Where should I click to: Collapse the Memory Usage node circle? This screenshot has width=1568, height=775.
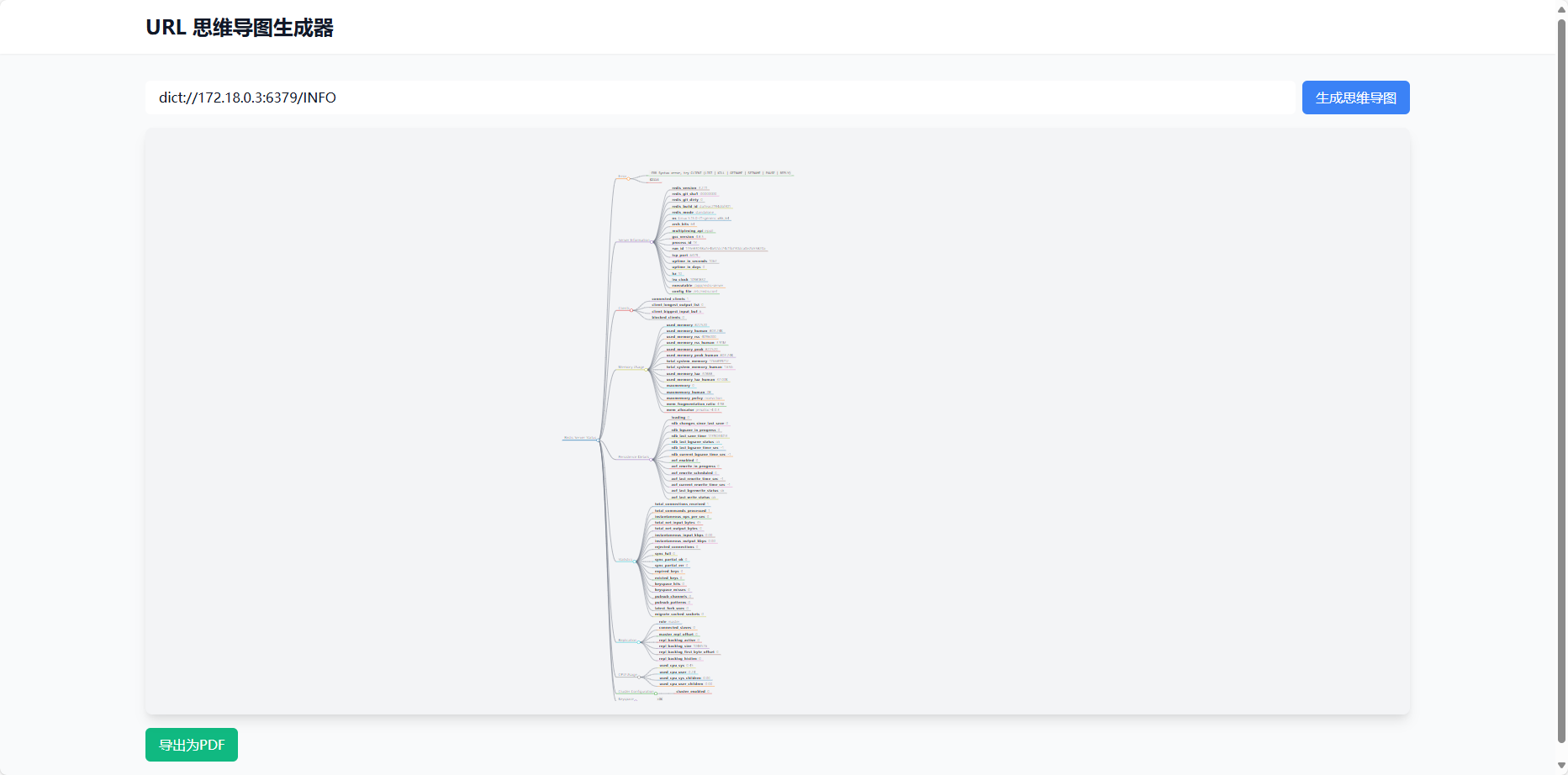coord(647,368)
